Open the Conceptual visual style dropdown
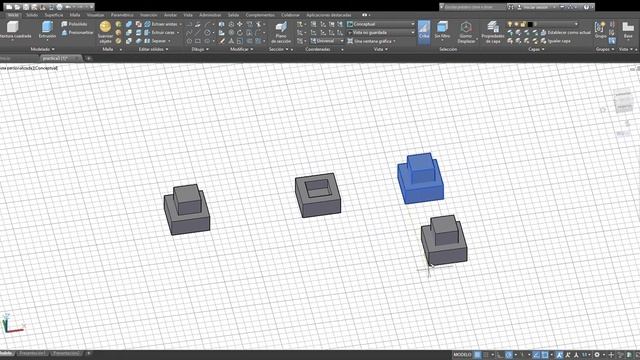This screenshot has height=360, width=640. (x=381, y=24)
